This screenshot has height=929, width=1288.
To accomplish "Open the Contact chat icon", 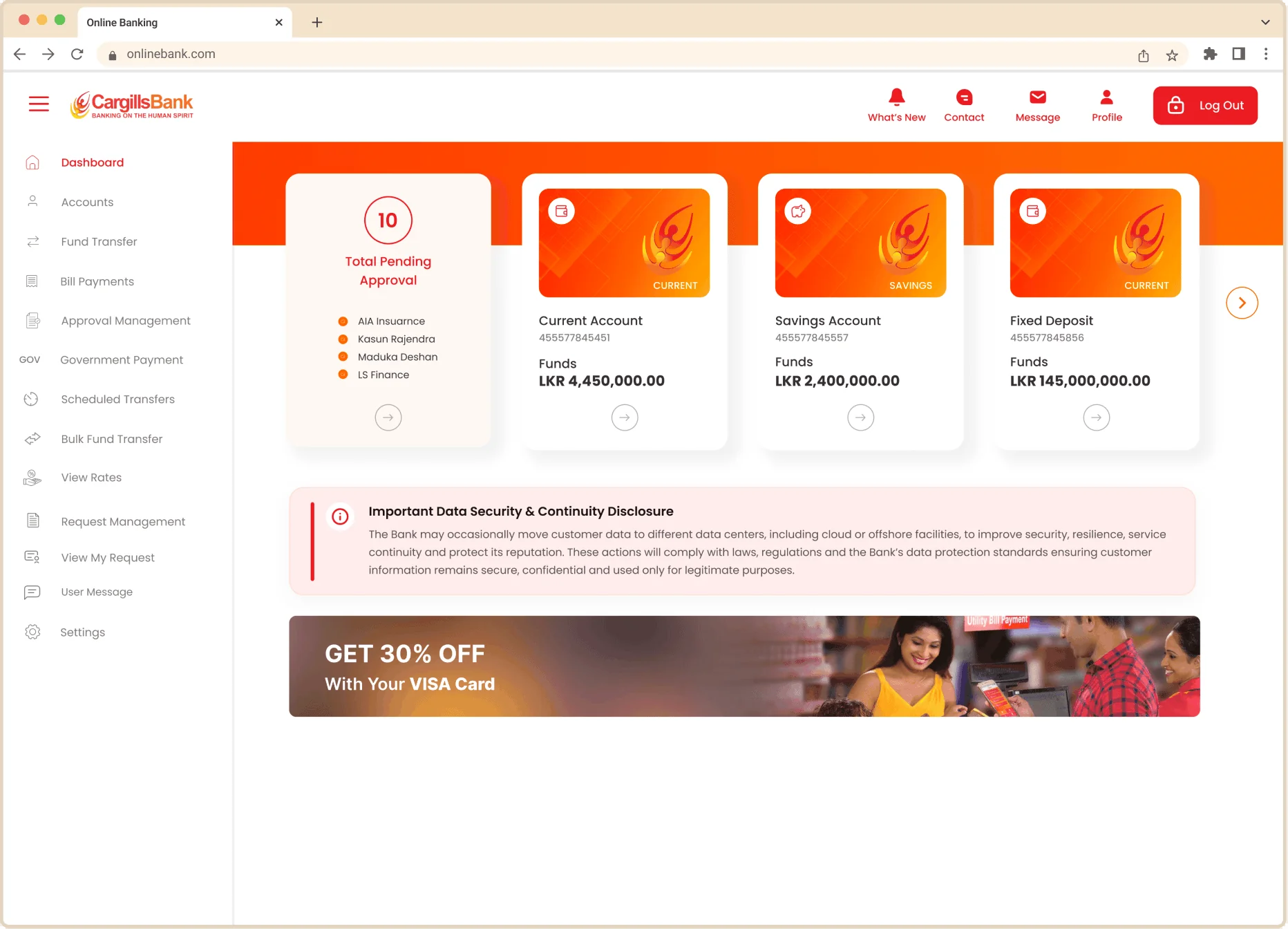I will click(964, 97).
